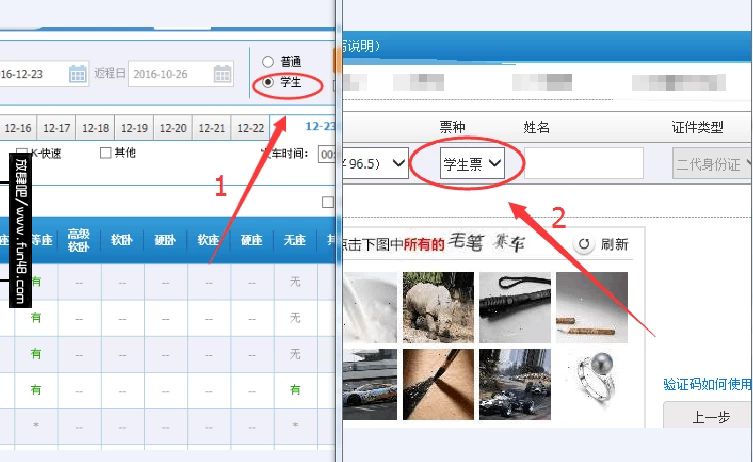
Task: Switch to the 12-20 date tab
Action: pyautogui.click(x=173, y=128)
